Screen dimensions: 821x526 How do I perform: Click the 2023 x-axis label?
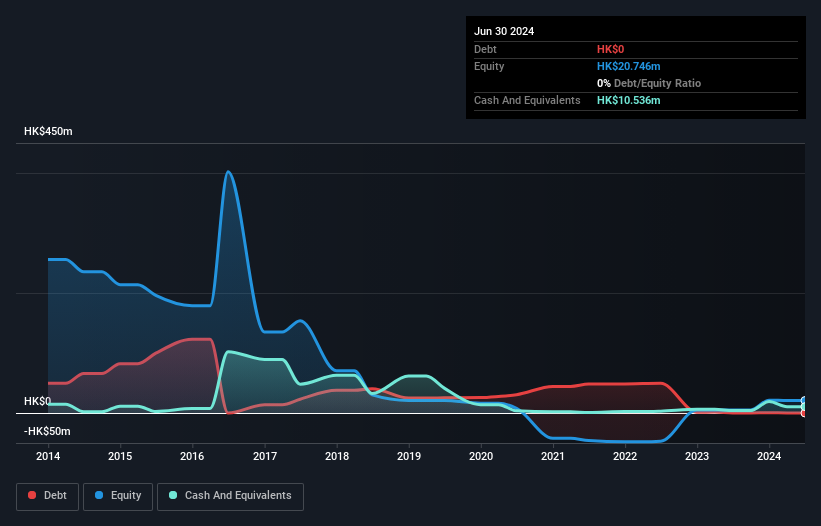click(x=697, y=456)
